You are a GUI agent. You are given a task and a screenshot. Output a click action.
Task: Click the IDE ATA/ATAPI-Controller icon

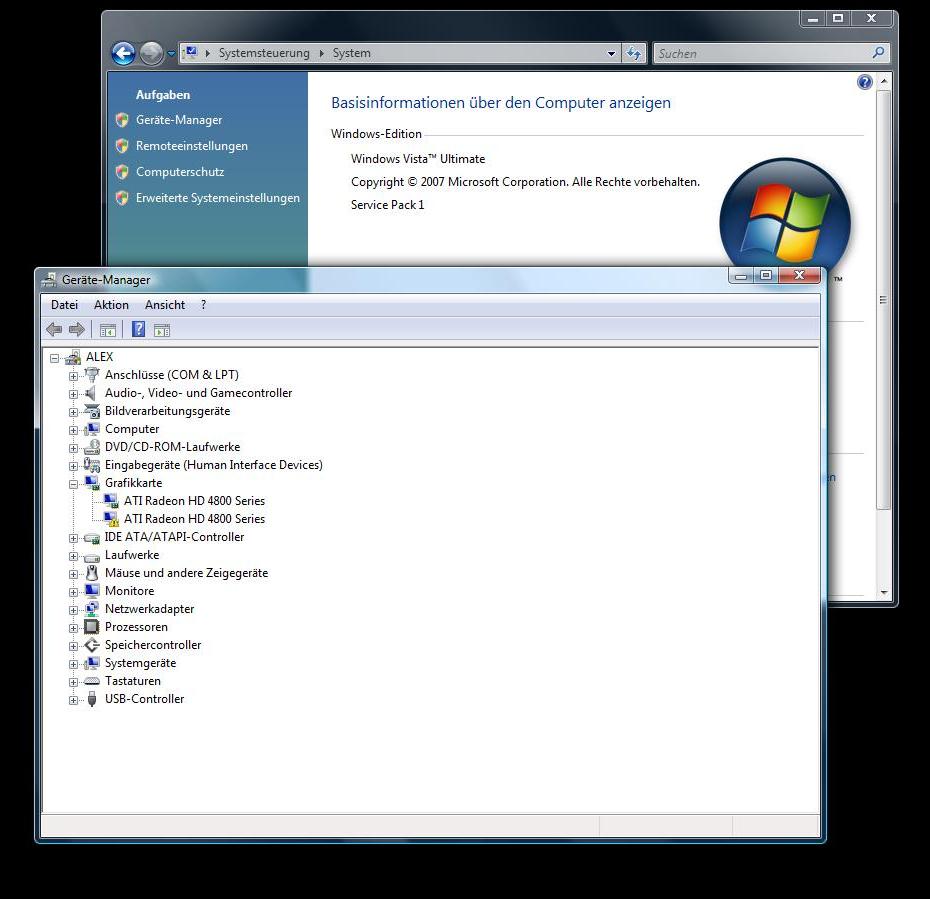[92, 537]
